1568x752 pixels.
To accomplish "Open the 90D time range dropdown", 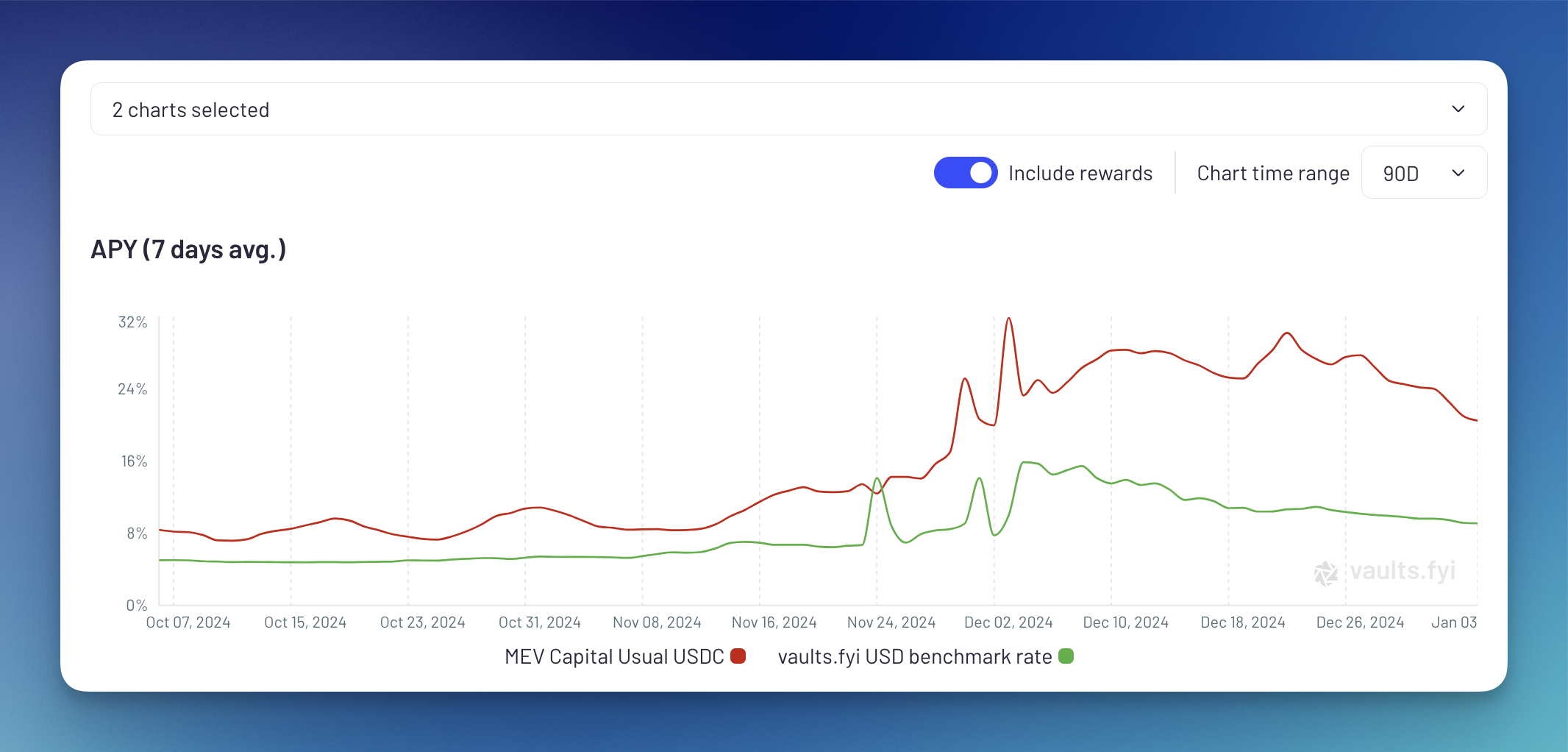I will tap(1424, 173).
